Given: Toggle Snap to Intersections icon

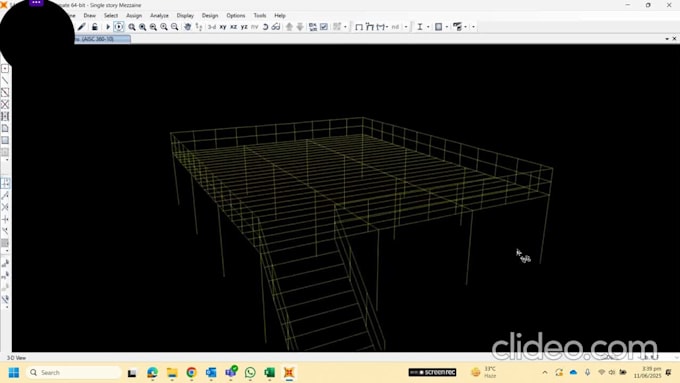Looking at the screenshot, I should click(5, 207).
